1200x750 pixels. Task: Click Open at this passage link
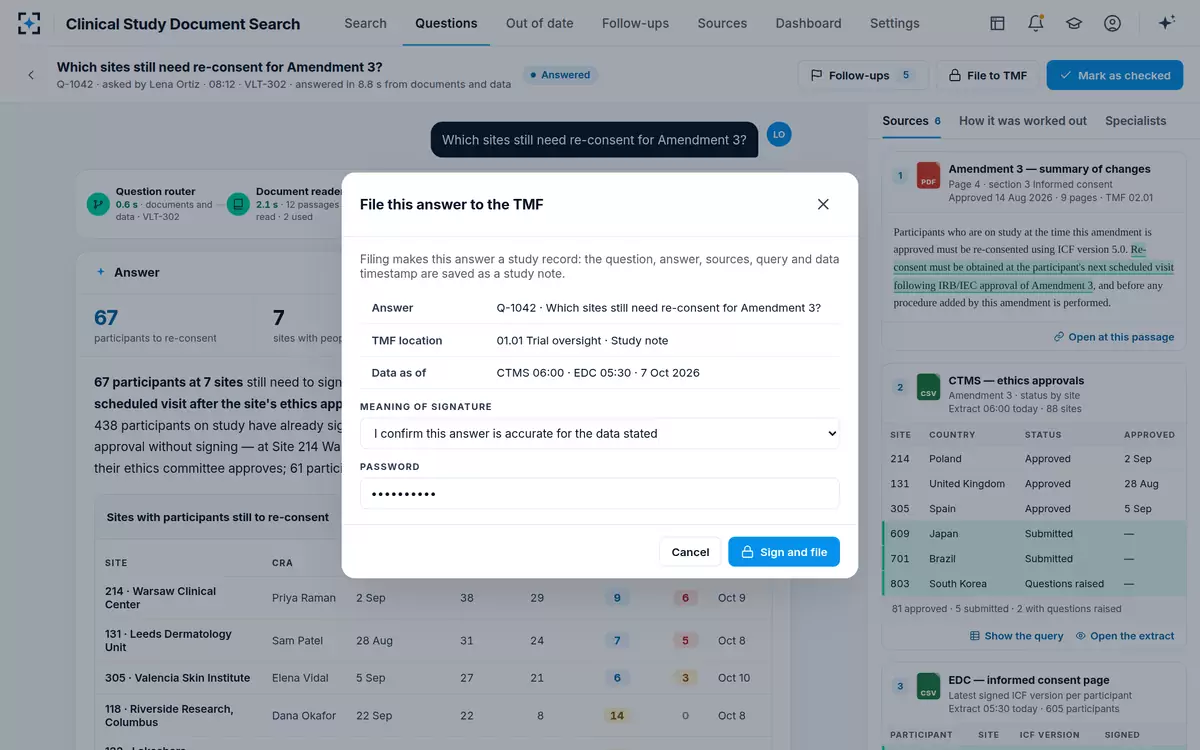coord(1114,337)
